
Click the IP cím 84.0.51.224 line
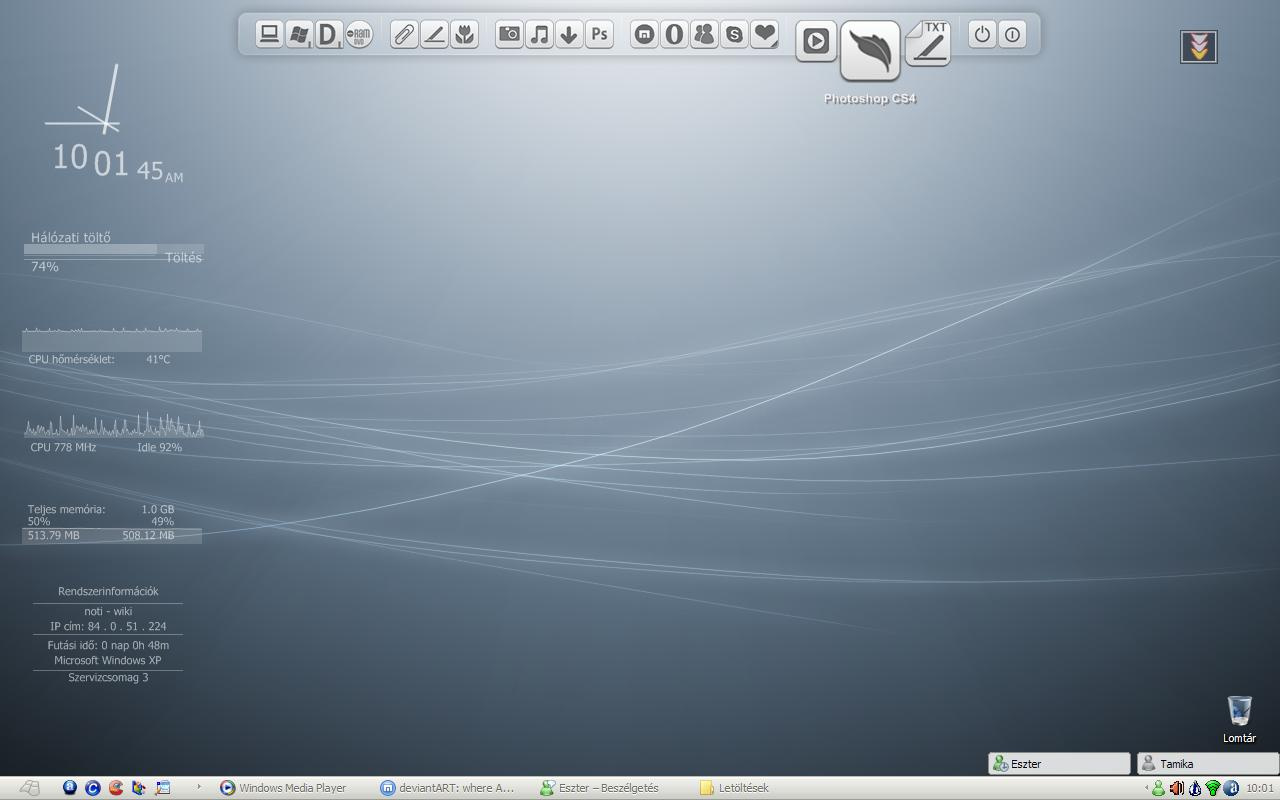coord(108,626)
